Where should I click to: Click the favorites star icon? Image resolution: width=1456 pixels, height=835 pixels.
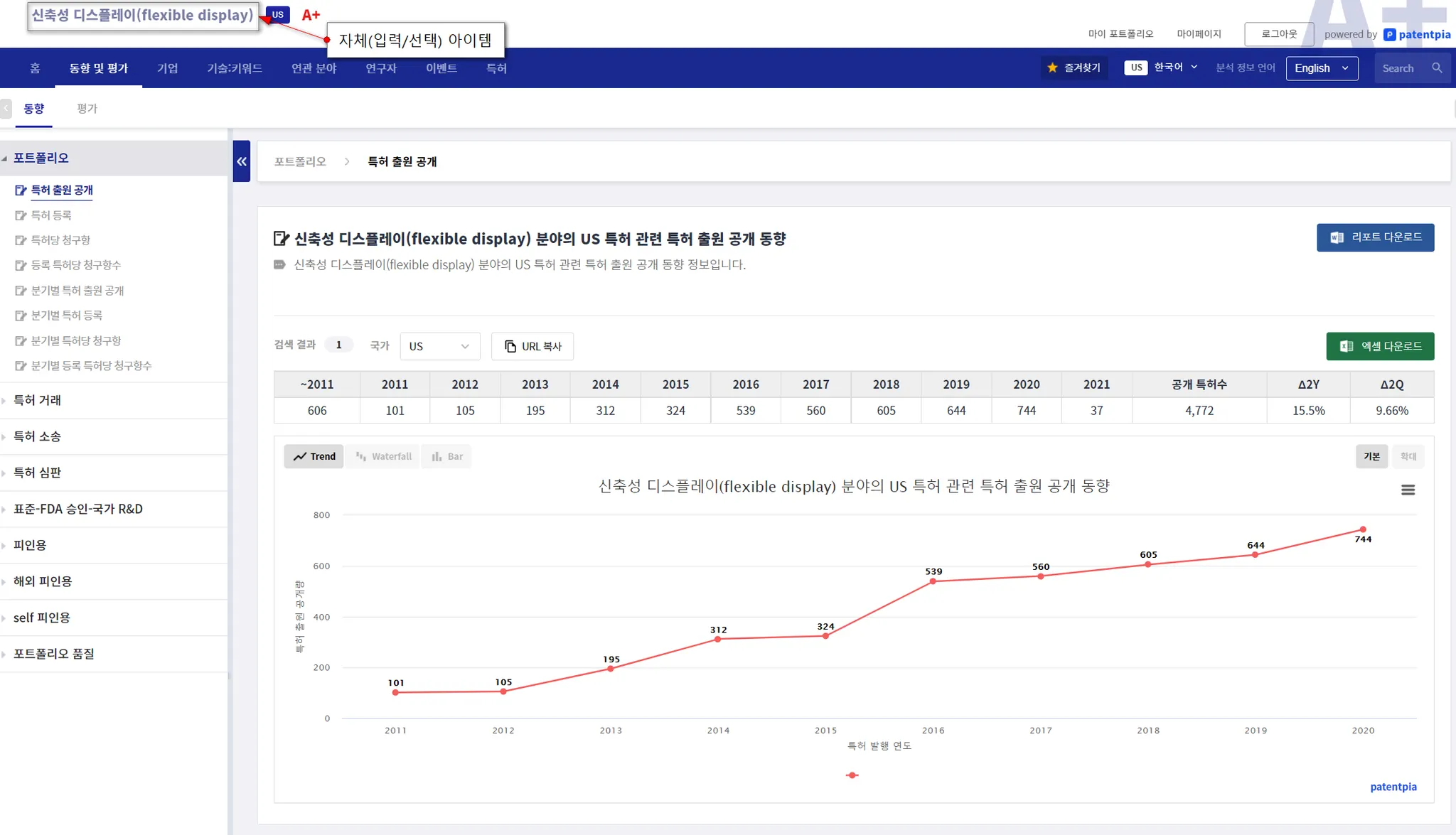coord(1052,68)
